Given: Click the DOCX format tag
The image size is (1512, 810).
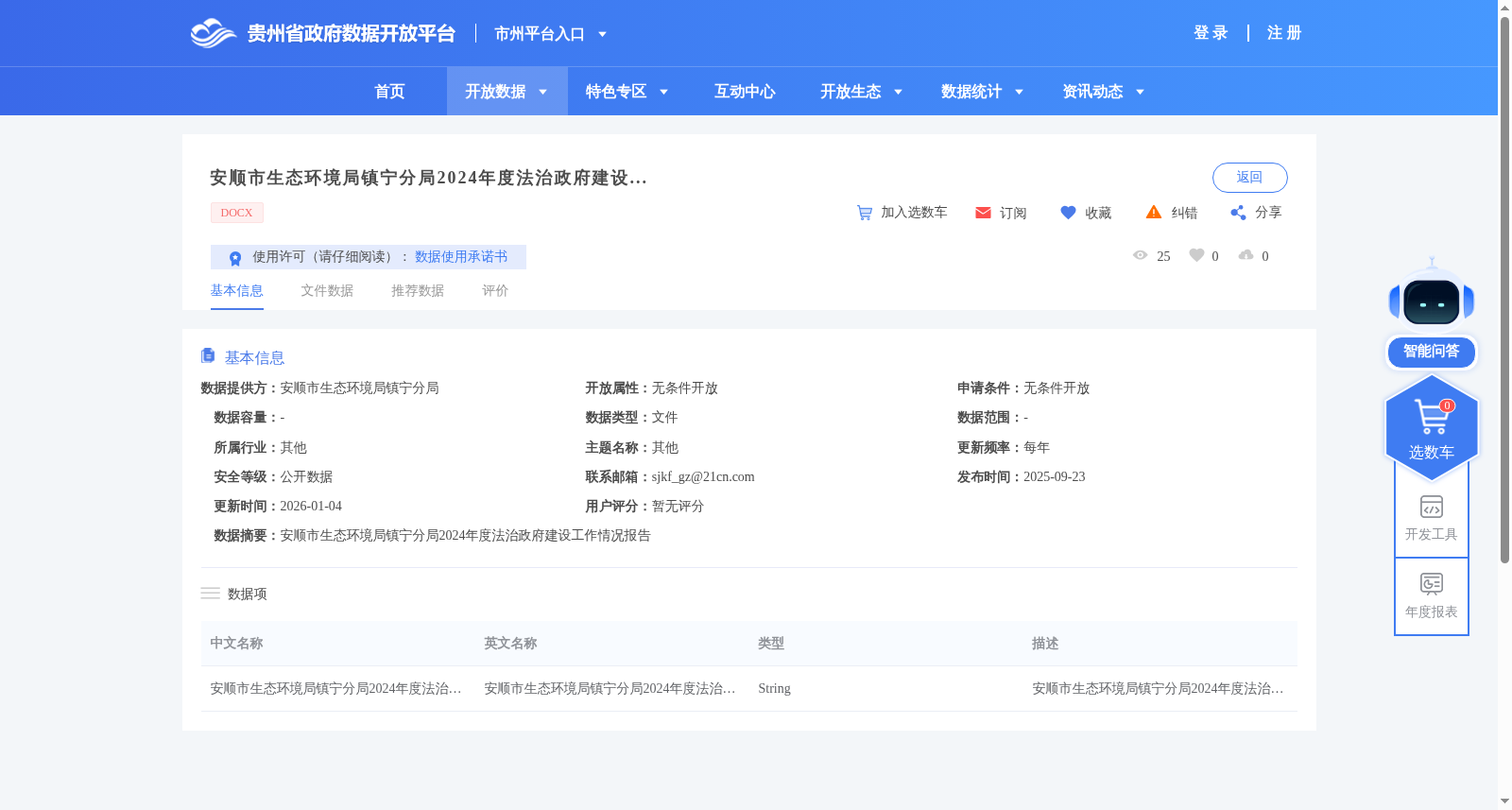Looking at the screenshot, I should pos(236,213).
